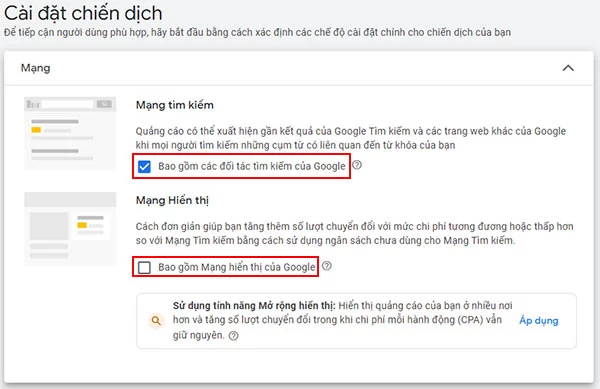Click the Mạng tìm kiếm illustration thumbnail

point(70,133)
